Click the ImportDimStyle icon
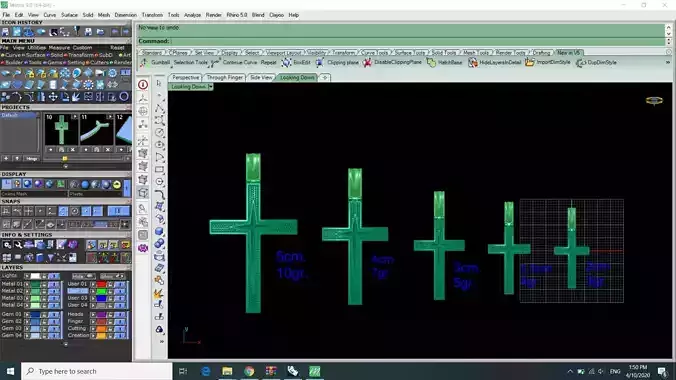 coord(529,63)
